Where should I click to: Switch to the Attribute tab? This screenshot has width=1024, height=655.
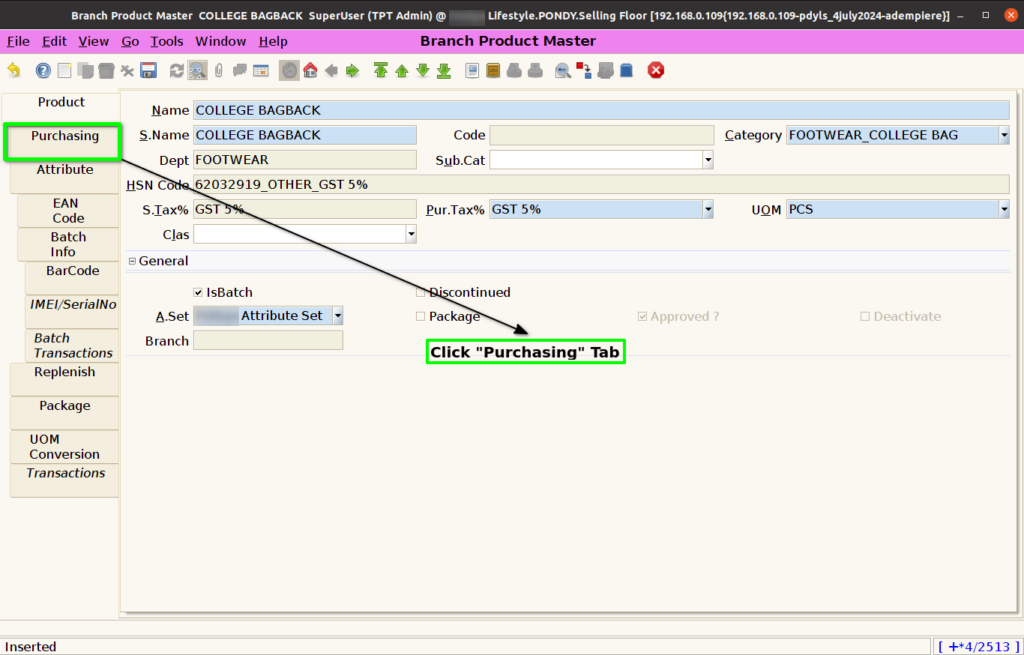65,176
